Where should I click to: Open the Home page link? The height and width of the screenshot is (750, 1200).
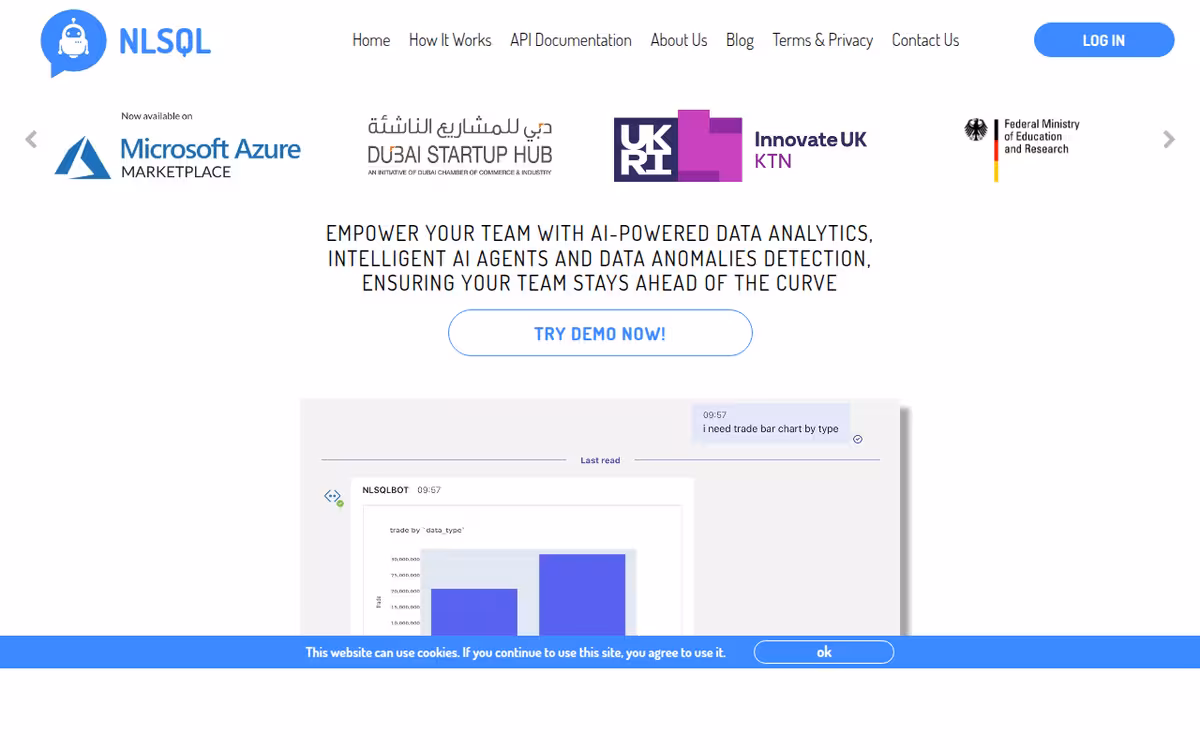[371, 40]
